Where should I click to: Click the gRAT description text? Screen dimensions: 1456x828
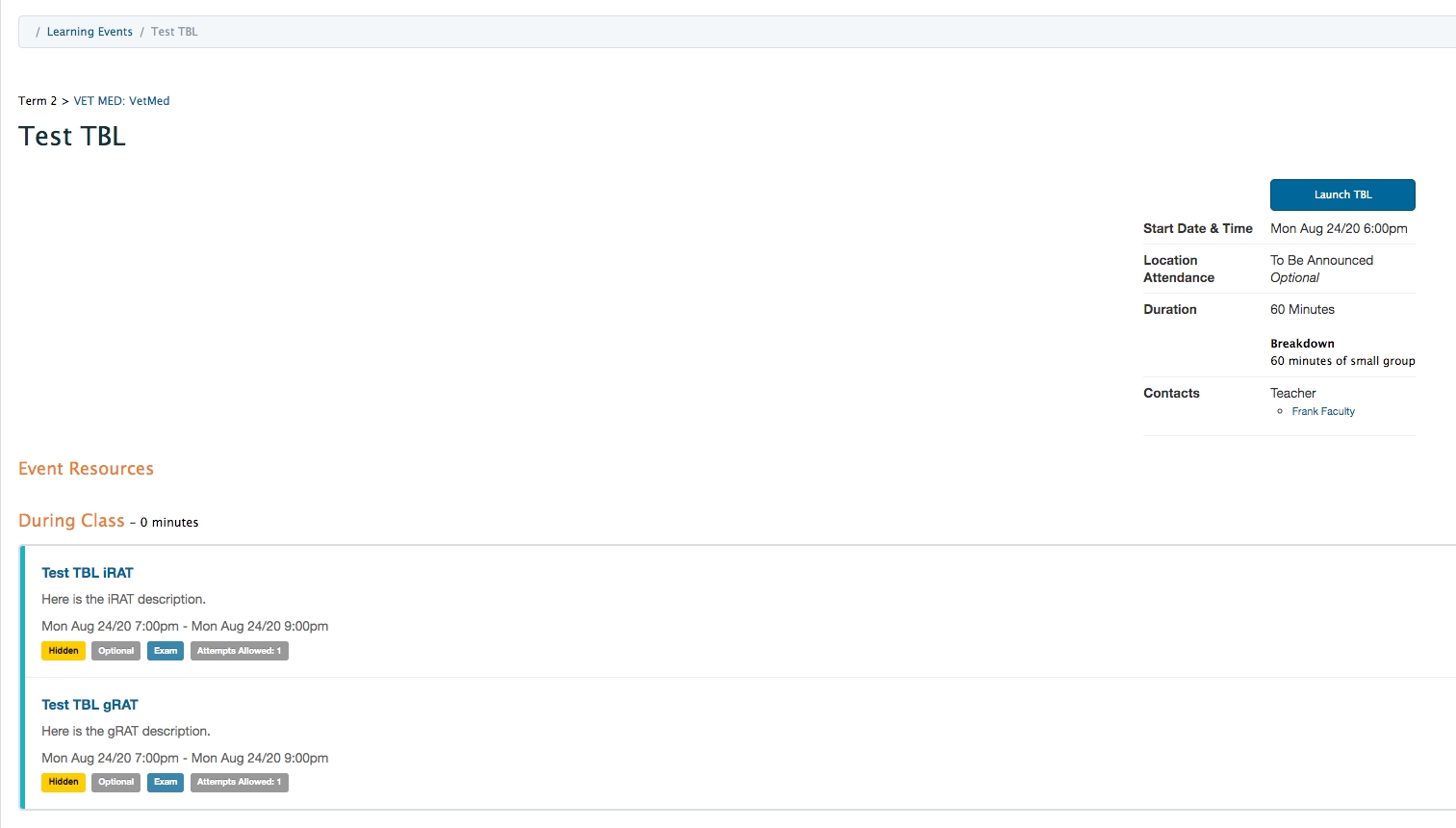click(x=126, y=731)
